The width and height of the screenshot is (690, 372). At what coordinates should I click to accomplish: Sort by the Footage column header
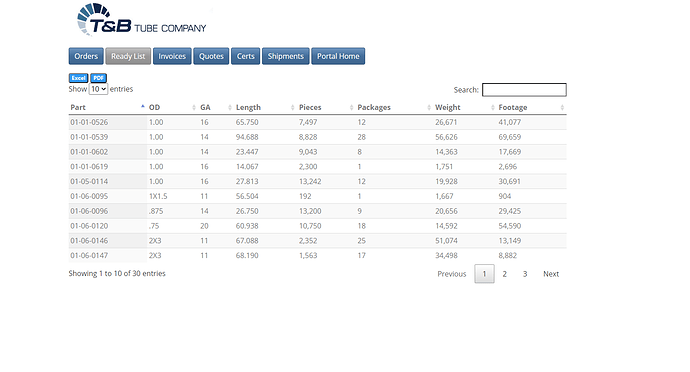531,107
